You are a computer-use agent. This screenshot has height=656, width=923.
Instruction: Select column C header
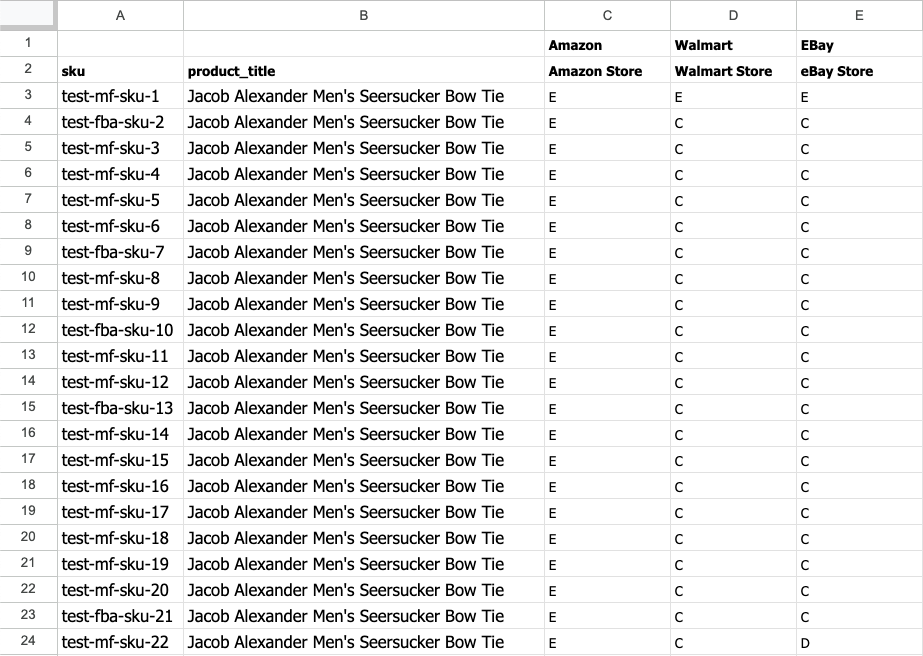pos(607,15)
